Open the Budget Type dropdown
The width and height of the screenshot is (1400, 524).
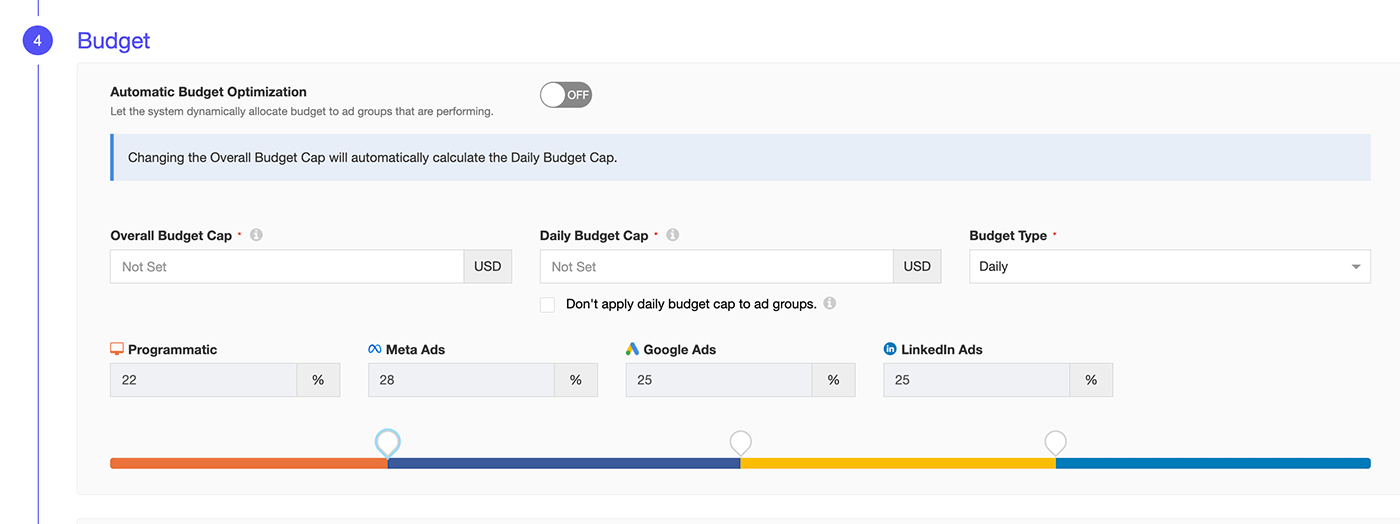pos(1160,267)
